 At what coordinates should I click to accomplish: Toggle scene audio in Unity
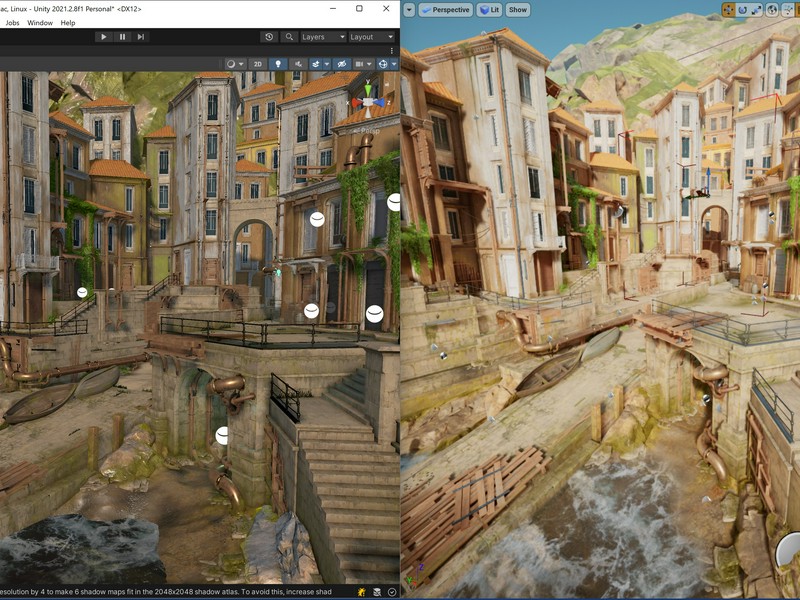(298, 64)
